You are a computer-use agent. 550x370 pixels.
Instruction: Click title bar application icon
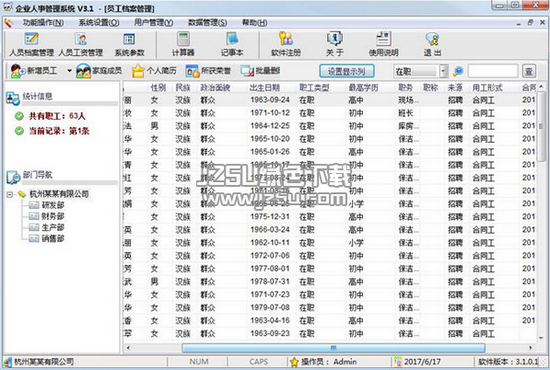click(8, 7)
